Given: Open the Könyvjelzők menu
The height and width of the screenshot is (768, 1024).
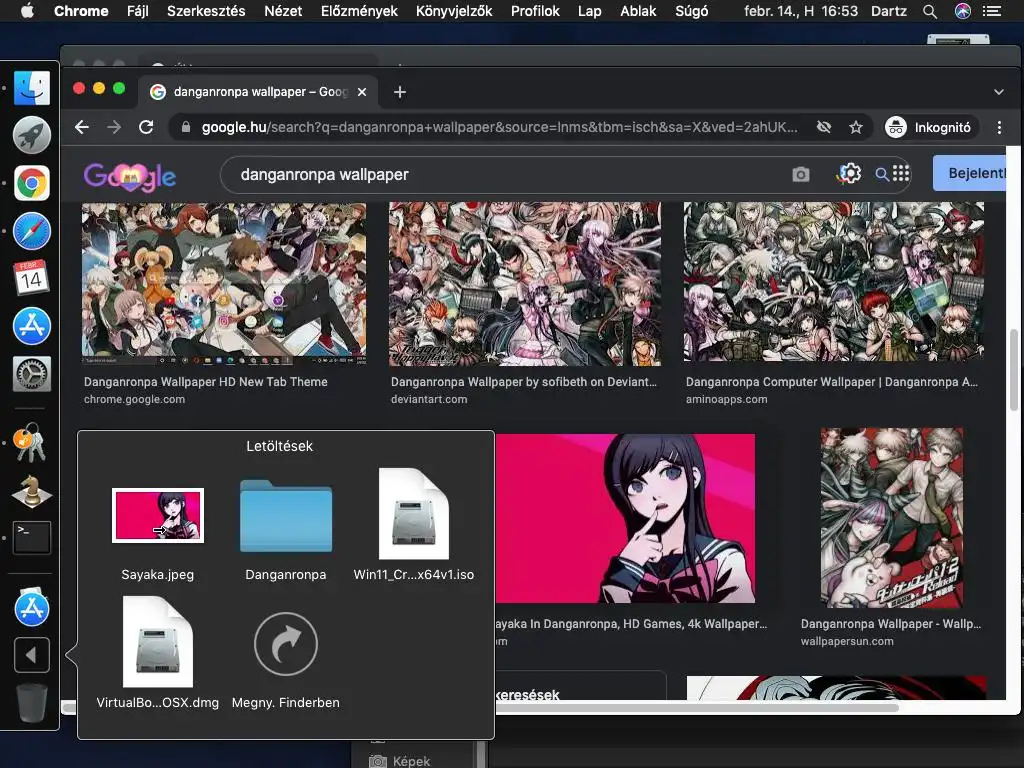Looking at the screenshot, I should [454, 11].
